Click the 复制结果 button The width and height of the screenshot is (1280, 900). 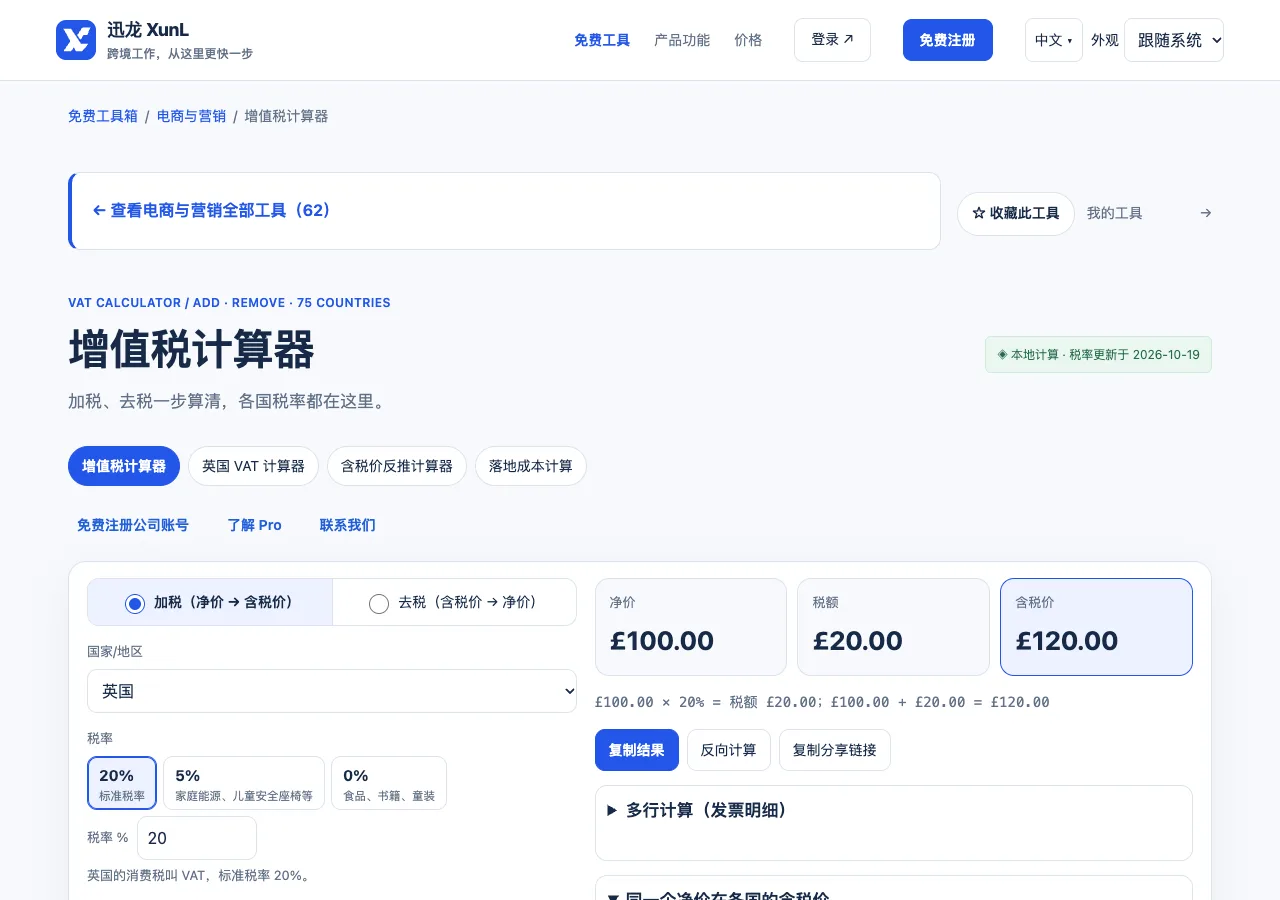tap(637, 750)
